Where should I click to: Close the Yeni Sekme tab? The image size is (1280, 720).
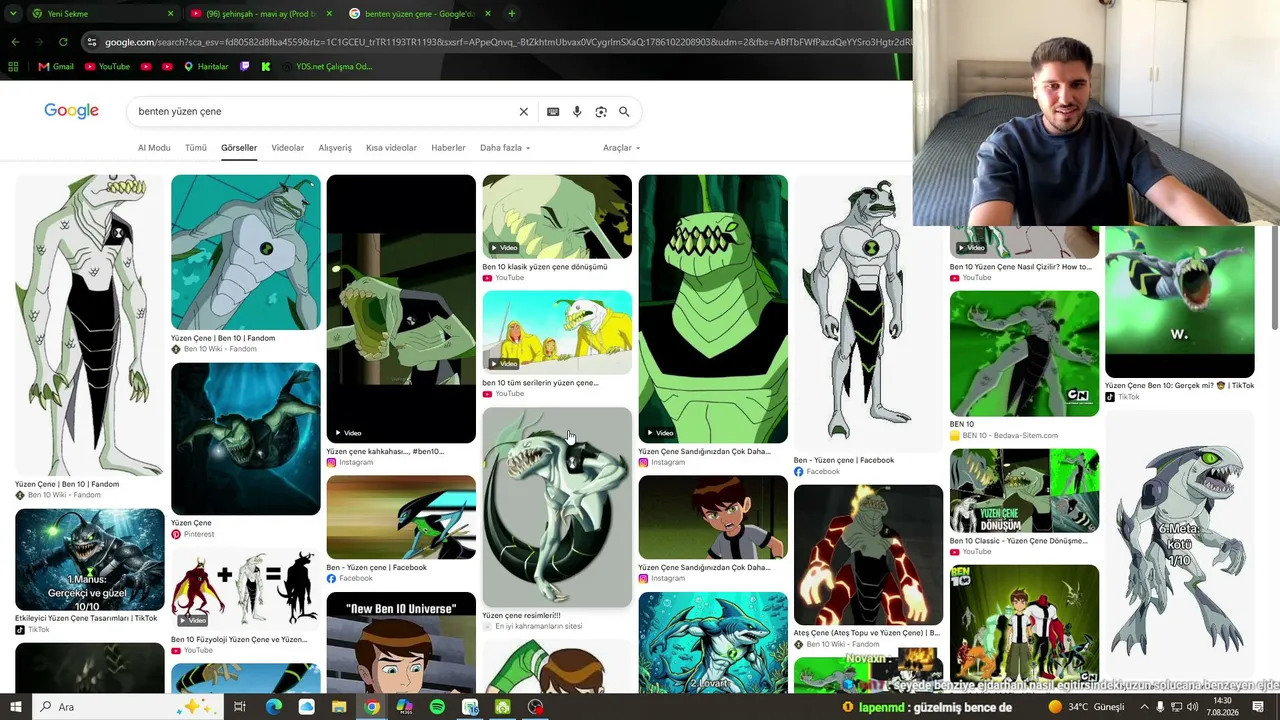[171, 14]
